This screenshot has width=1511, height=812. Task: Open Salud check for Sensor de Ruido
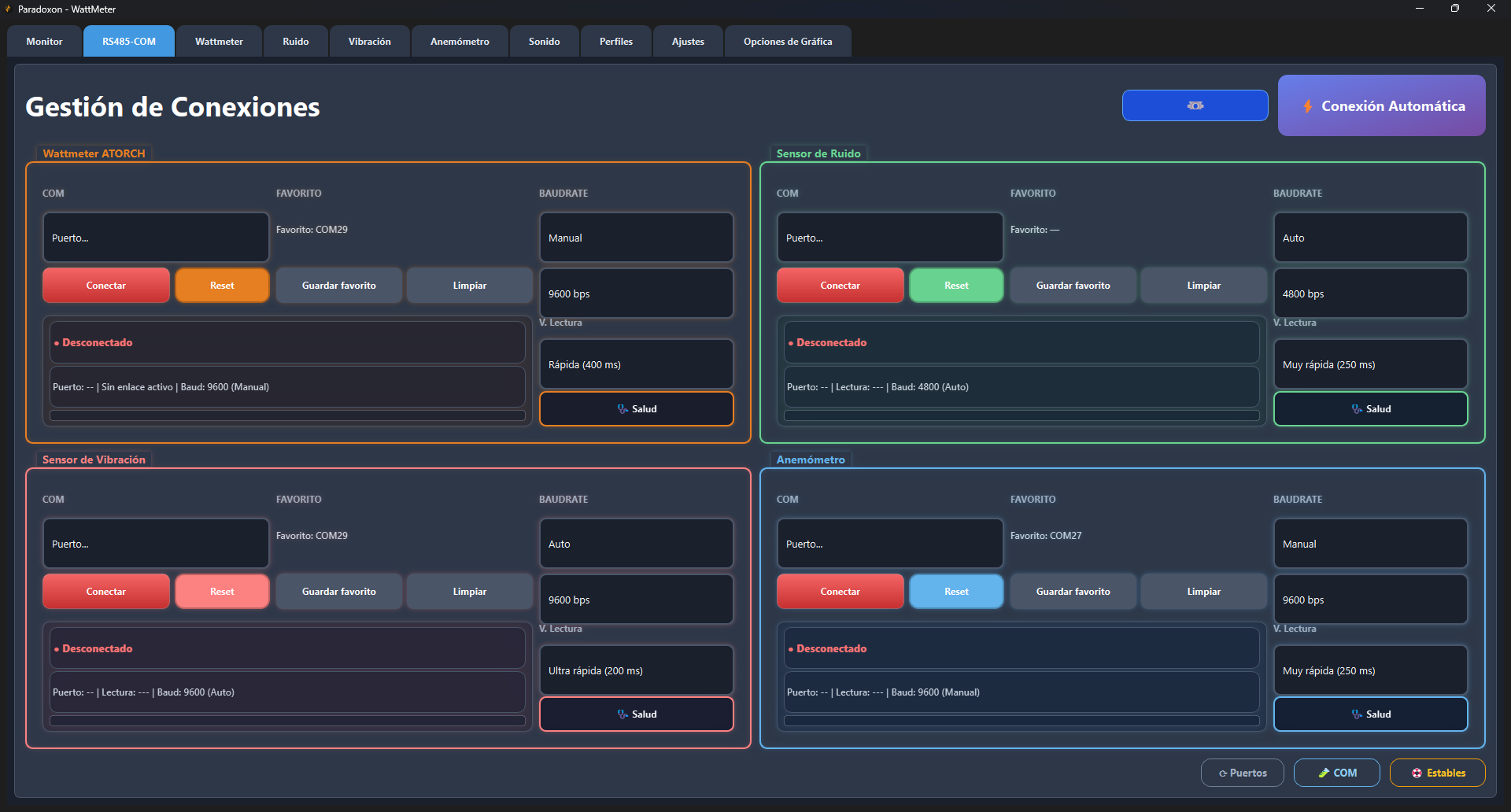1370,409
